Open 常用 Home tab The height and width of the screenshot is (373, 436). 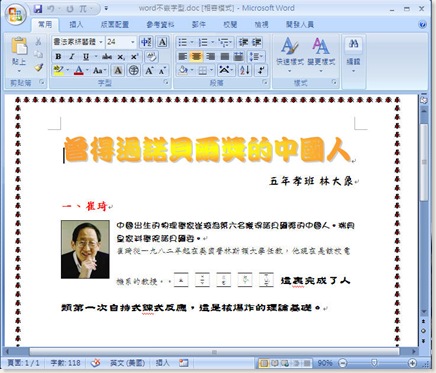pos(45,24)
